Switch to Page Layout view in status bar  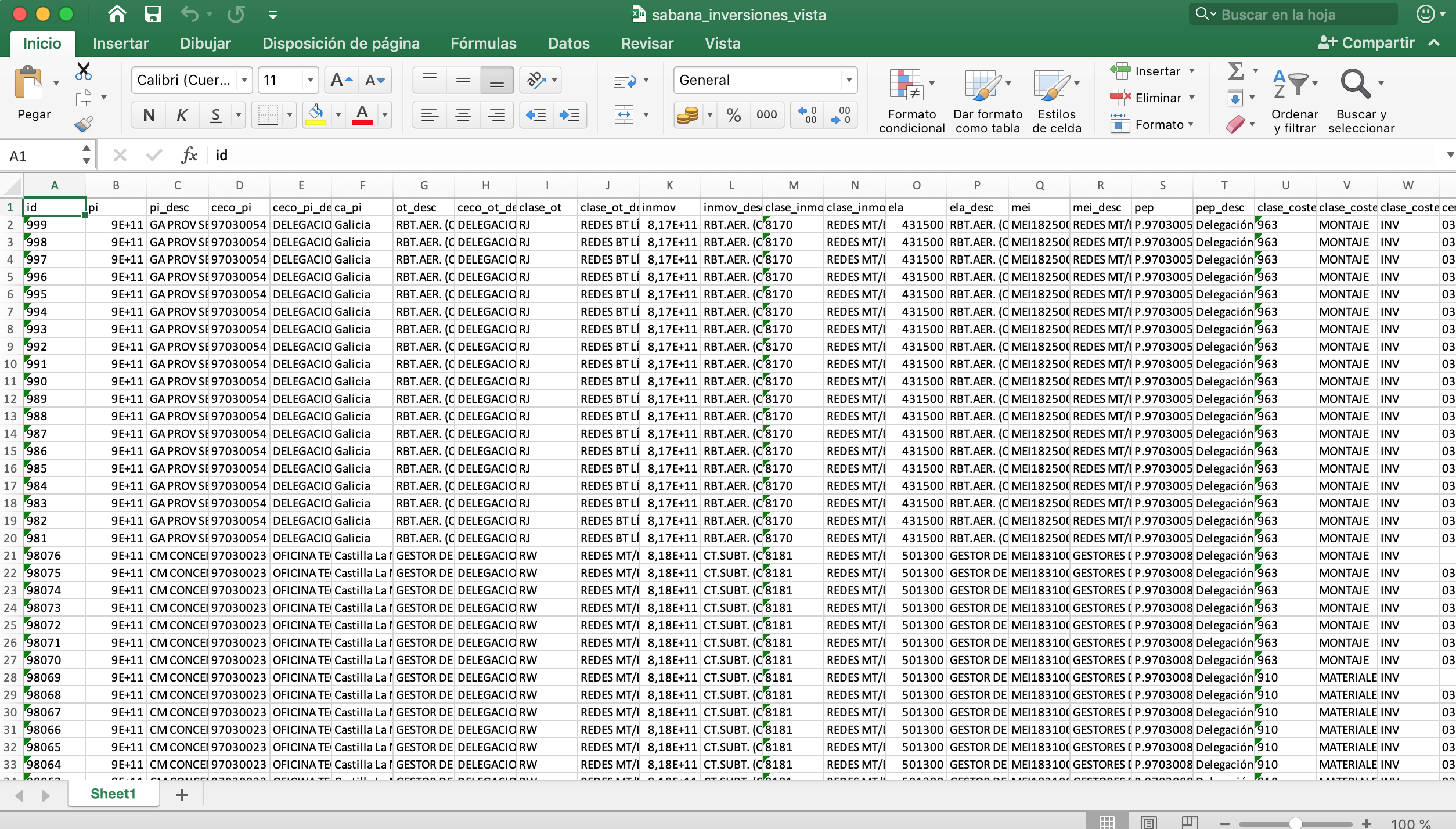point(1148,822)
